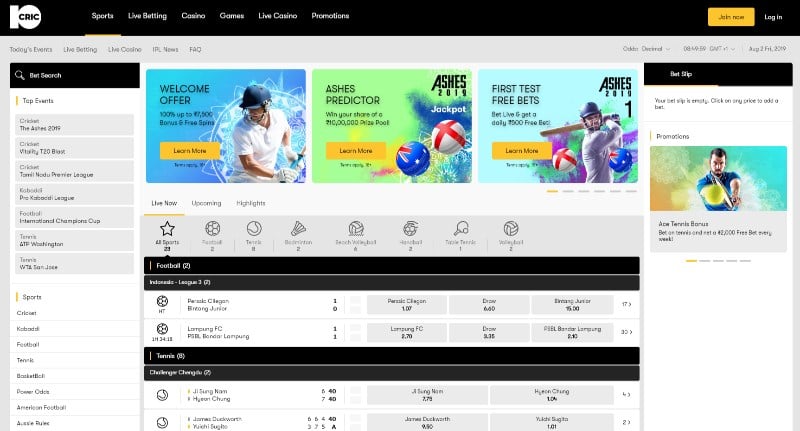
Task: Collapse the Indonesia - League 3 group
Action: [x=391, y=282]
